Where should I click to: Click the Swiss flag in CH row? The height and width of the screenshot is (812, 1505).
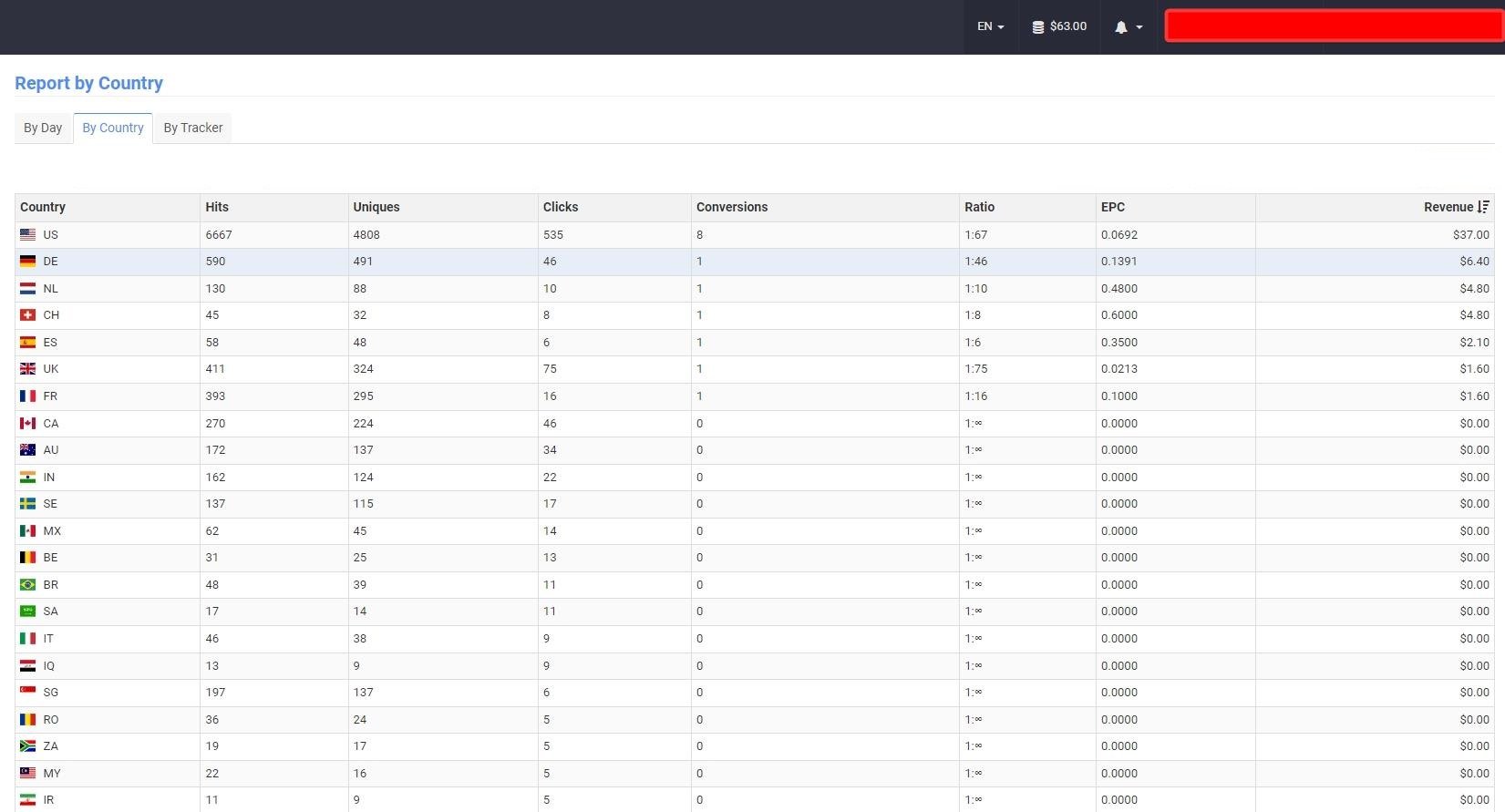tap(28, 315)
